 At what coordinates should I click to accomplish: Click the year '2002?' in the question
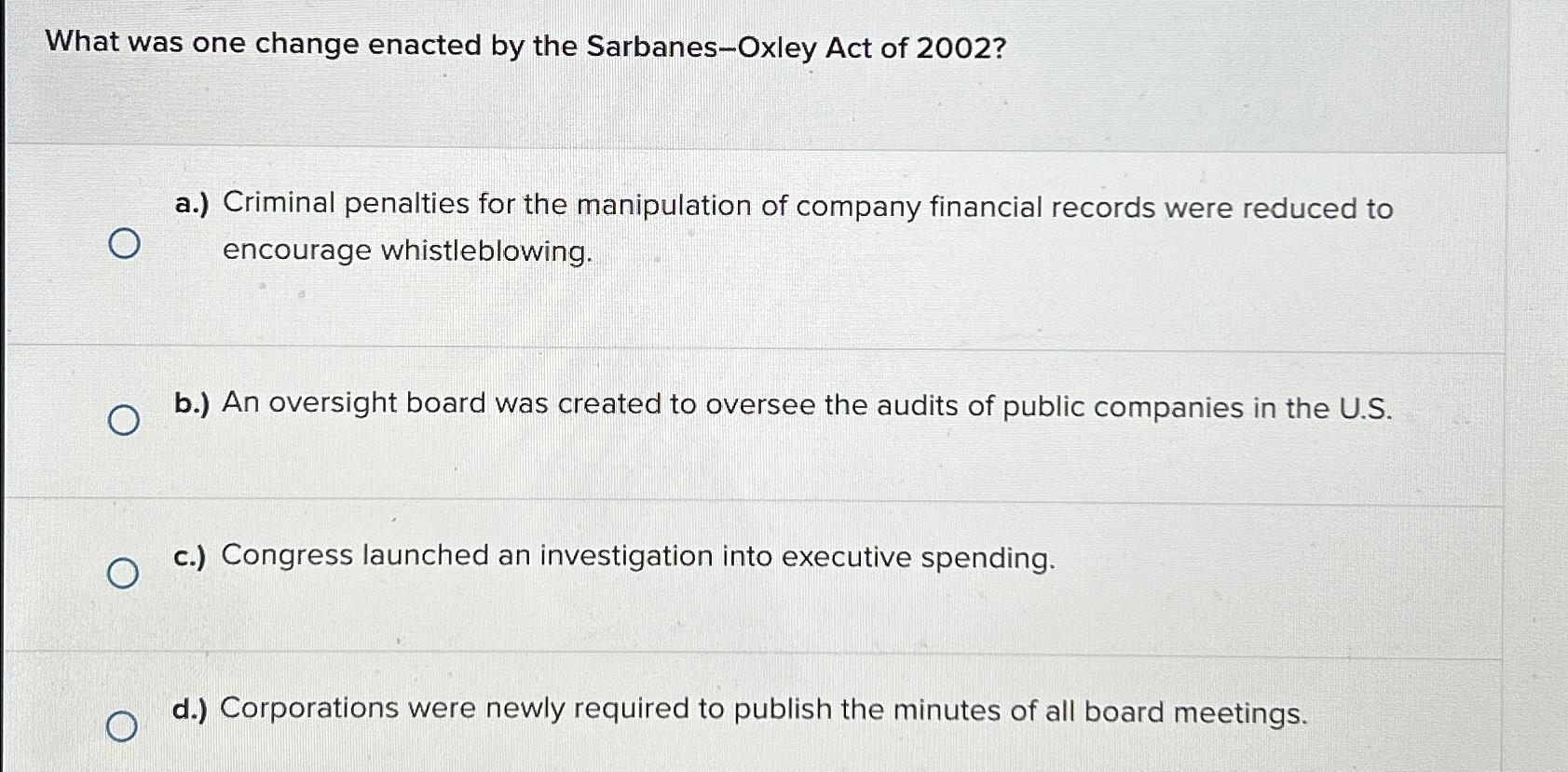point(961,48)
